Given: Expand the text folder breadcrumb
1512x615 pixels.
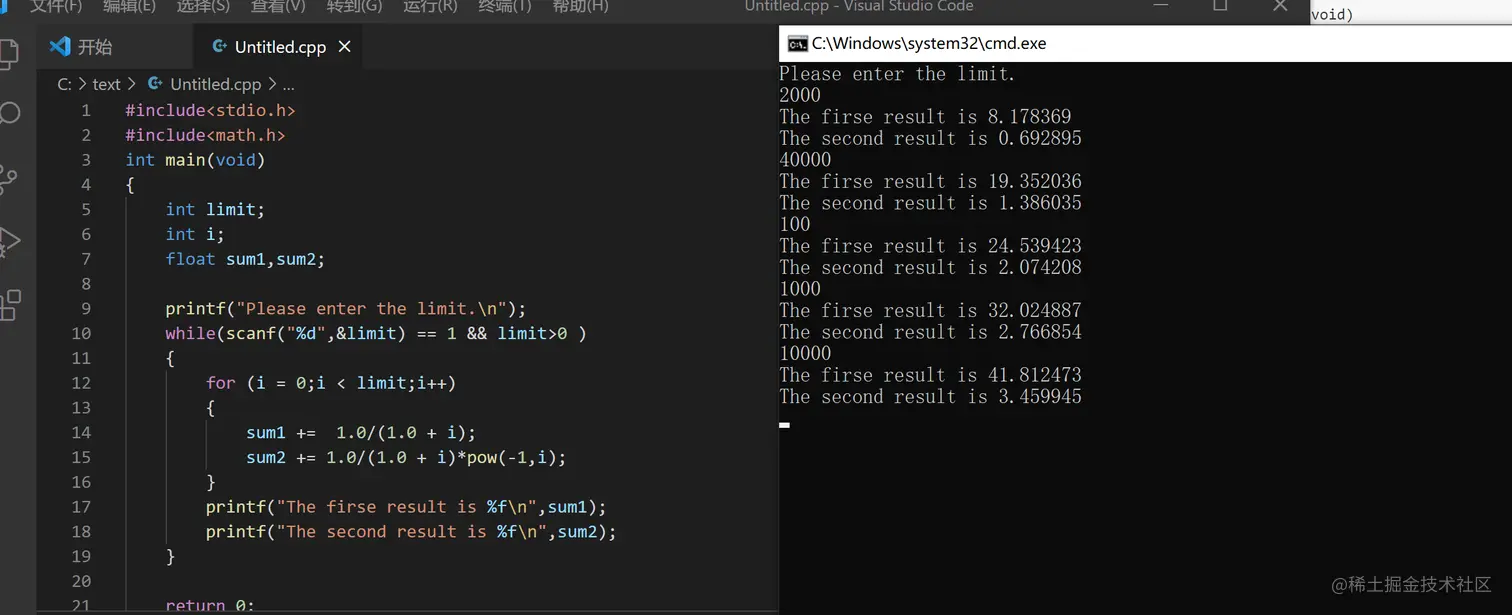Looking at the screenshot, I should click(x=106, y=84).
